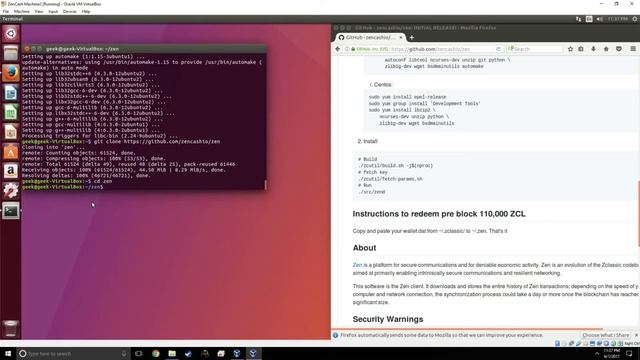
Task: Open LibreOffice Calc from the dock
Action: (x=11, y=113)
